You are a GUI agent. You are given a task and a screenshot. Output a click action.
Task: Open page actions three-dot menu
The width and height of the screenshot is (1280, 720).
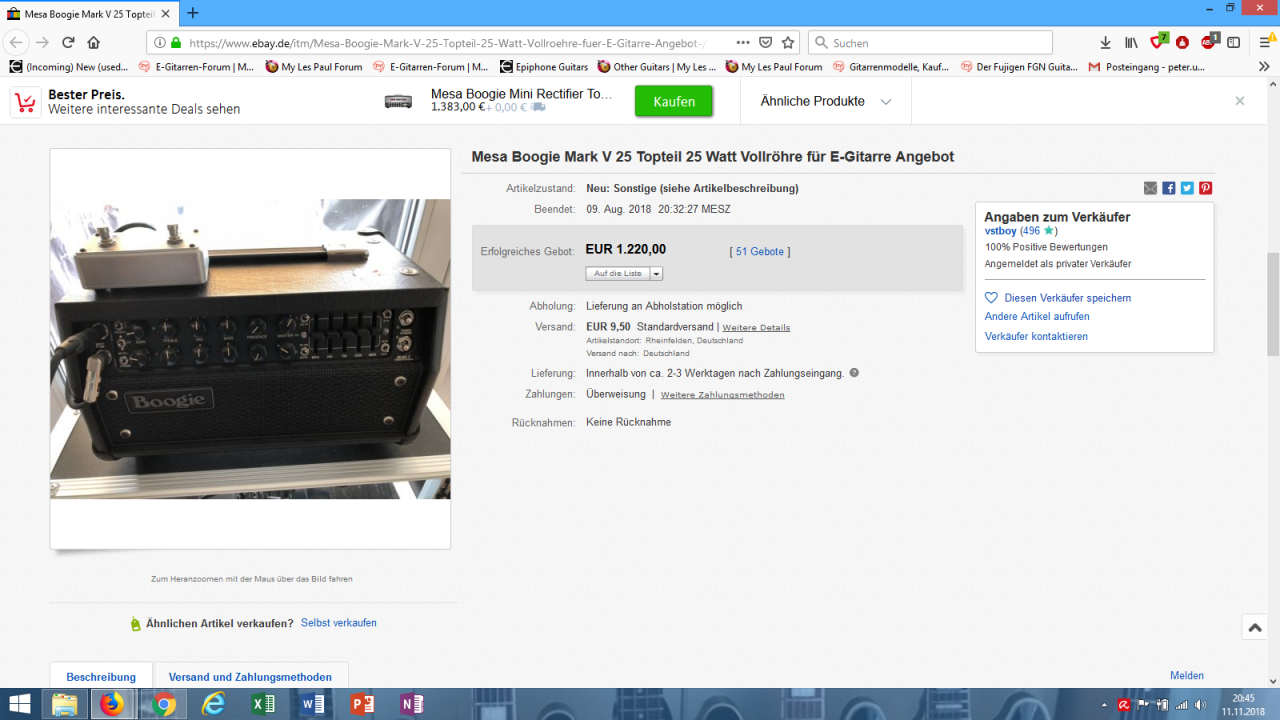click(742, 43)
